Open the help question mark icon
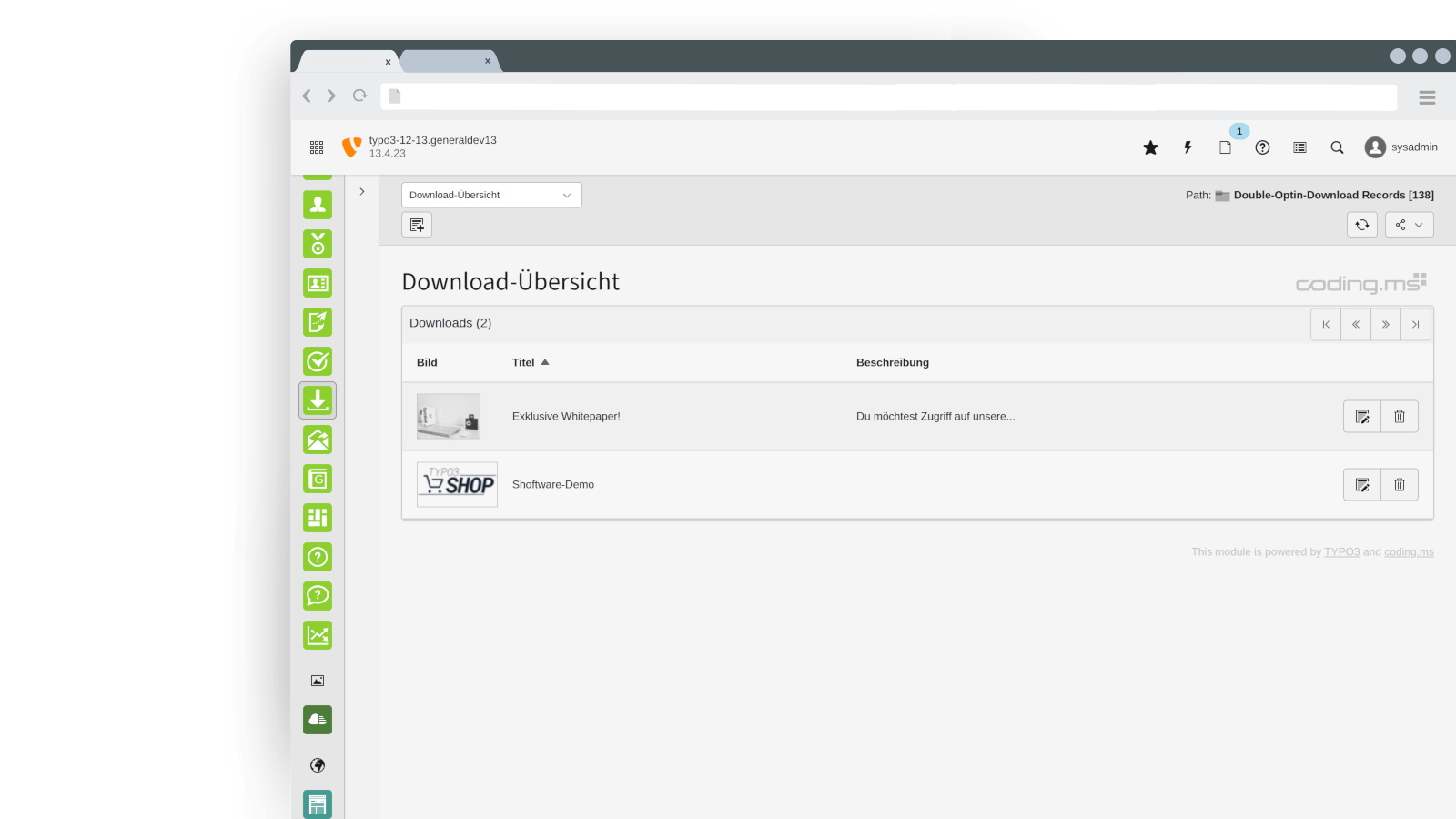1456x819 pixels. (x=1262, y=147)
